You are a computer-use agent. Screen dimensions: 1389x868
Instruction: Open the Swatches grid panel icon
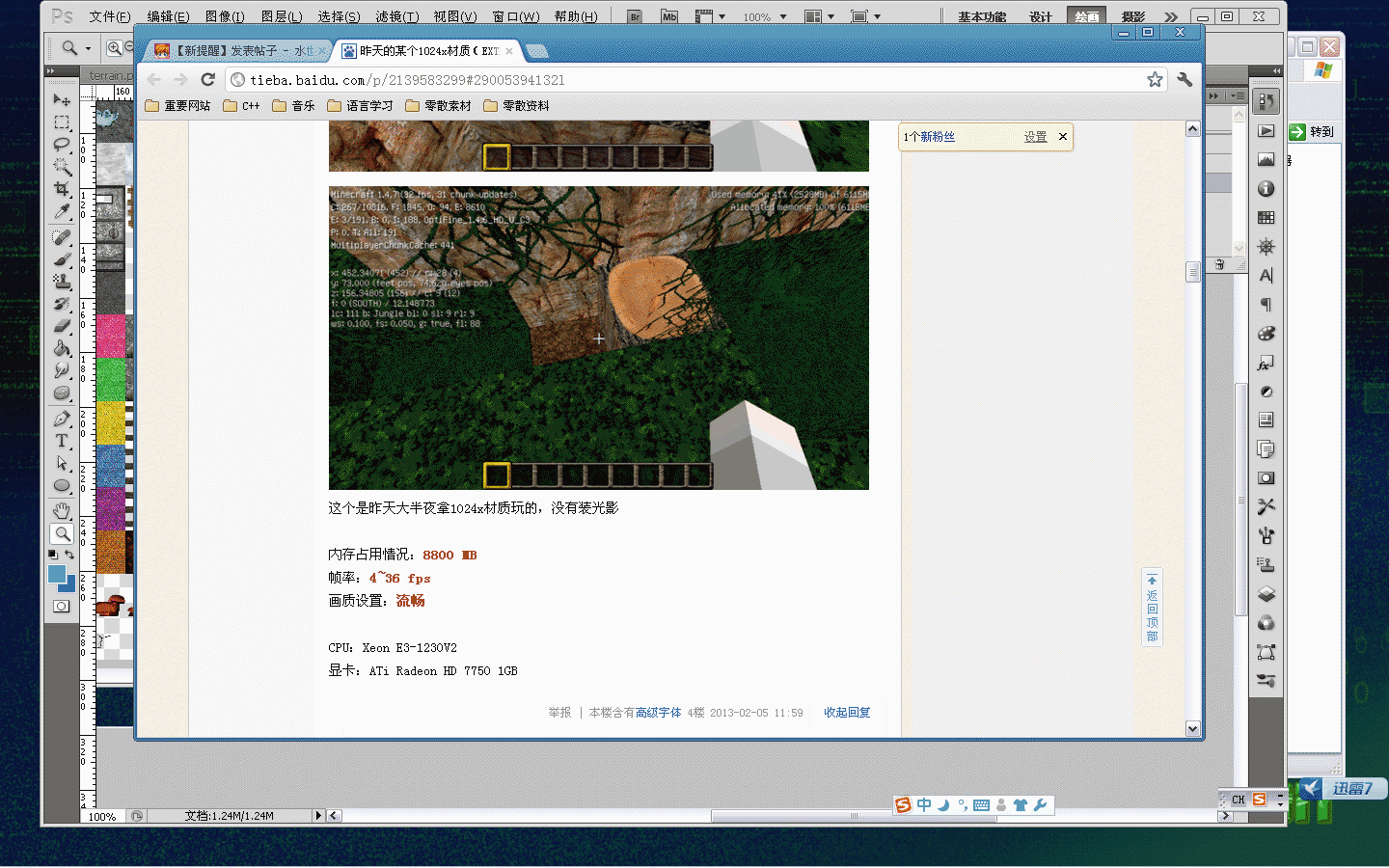point(1266,218)
